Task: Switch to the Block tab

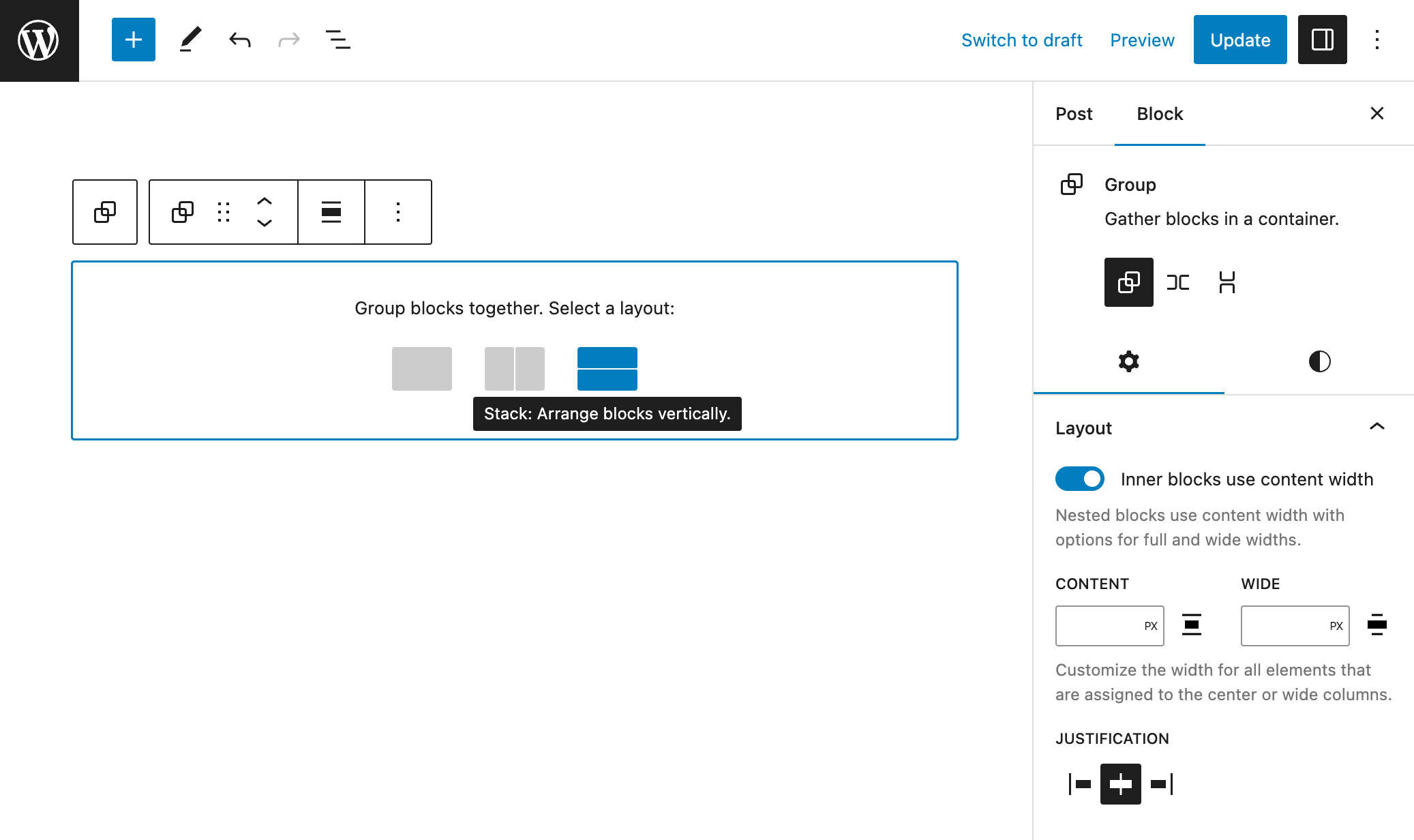Action: [x=1159, y=113]
